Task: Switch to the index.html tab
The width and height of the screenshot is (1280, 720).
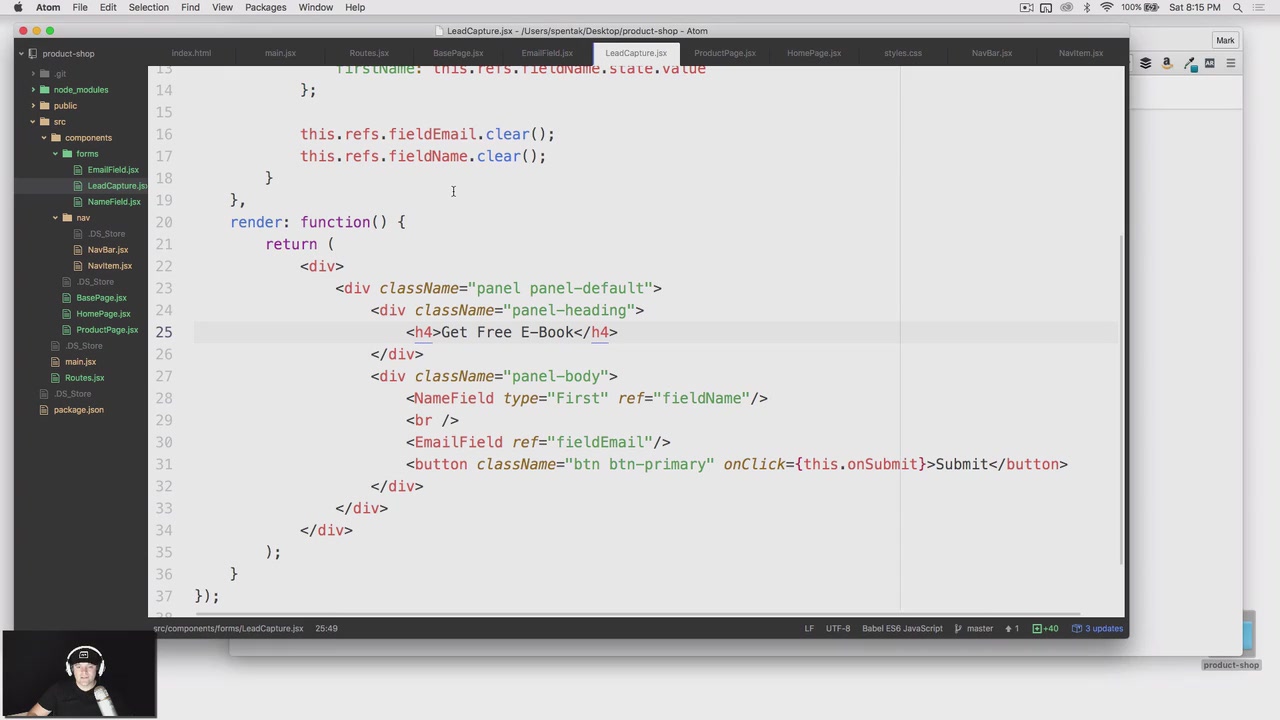Action: pyautogui.click(x=191, y=53)
